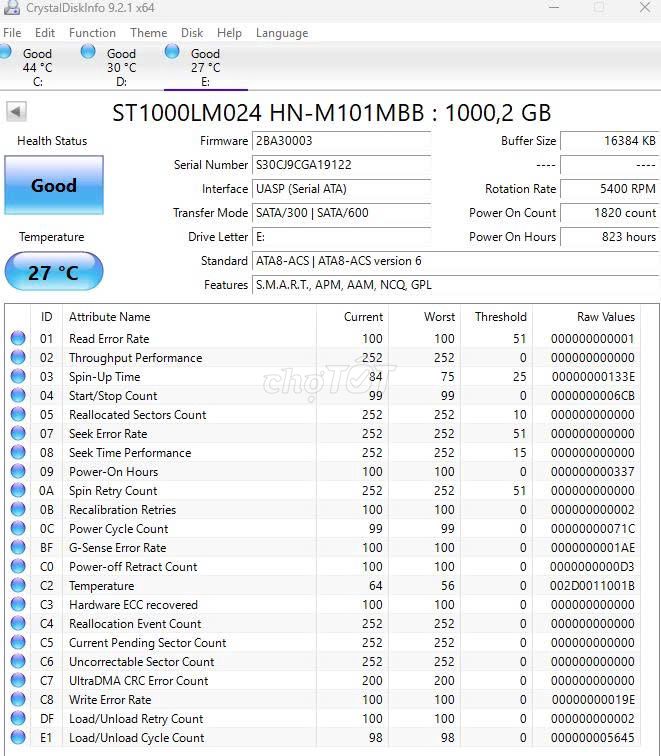Click the status icon for Uncorrectable Sector Count

pos(18,662)
